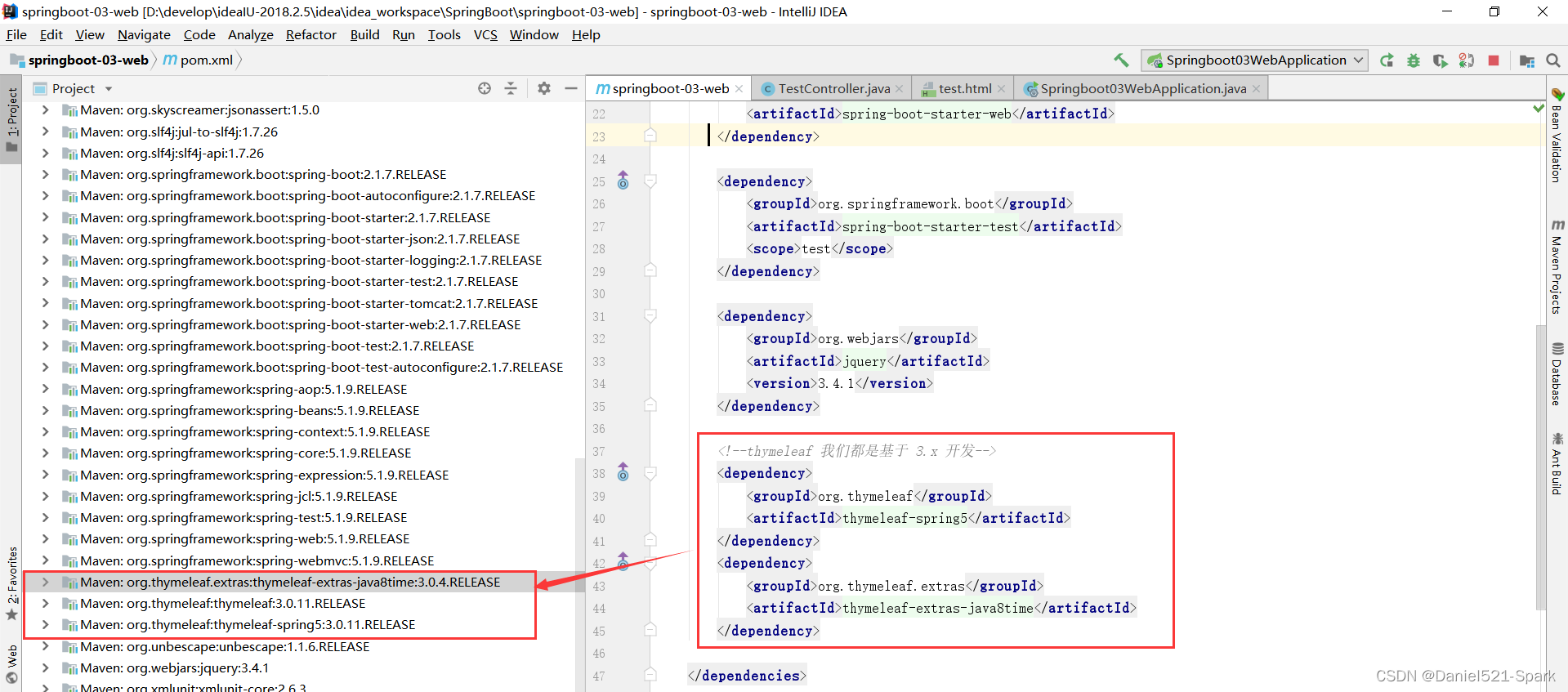
Task: Open the Favorites tool window
Action: tap(12, 583)
